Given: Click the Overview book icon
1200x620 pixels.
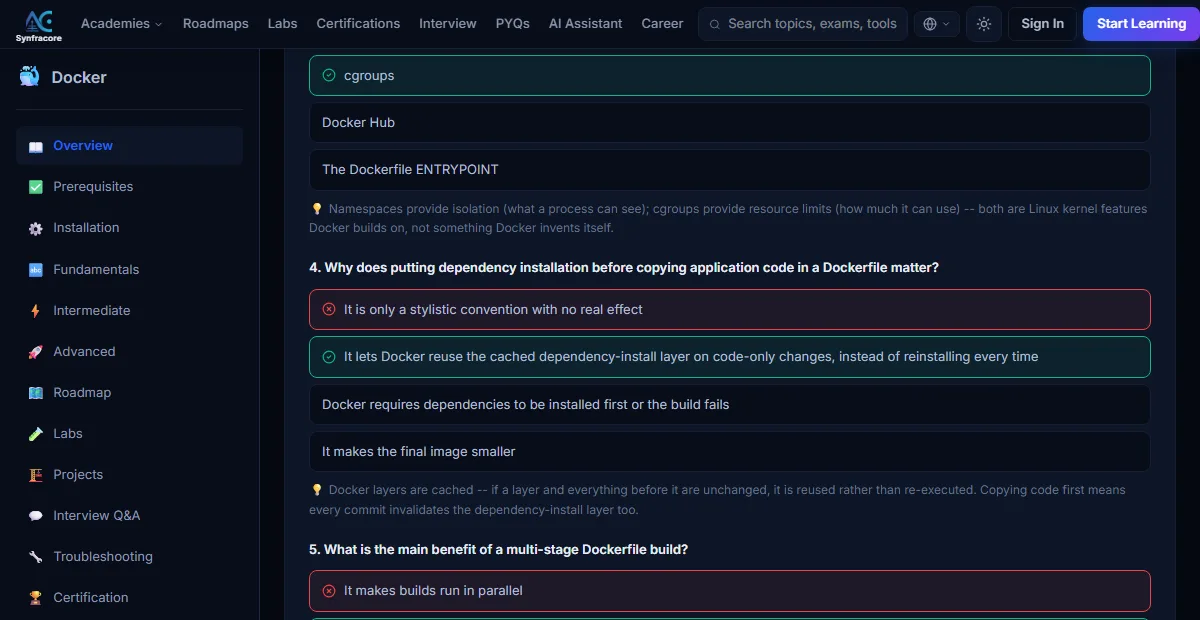Looking at the screenshot, I should (36, 146).
